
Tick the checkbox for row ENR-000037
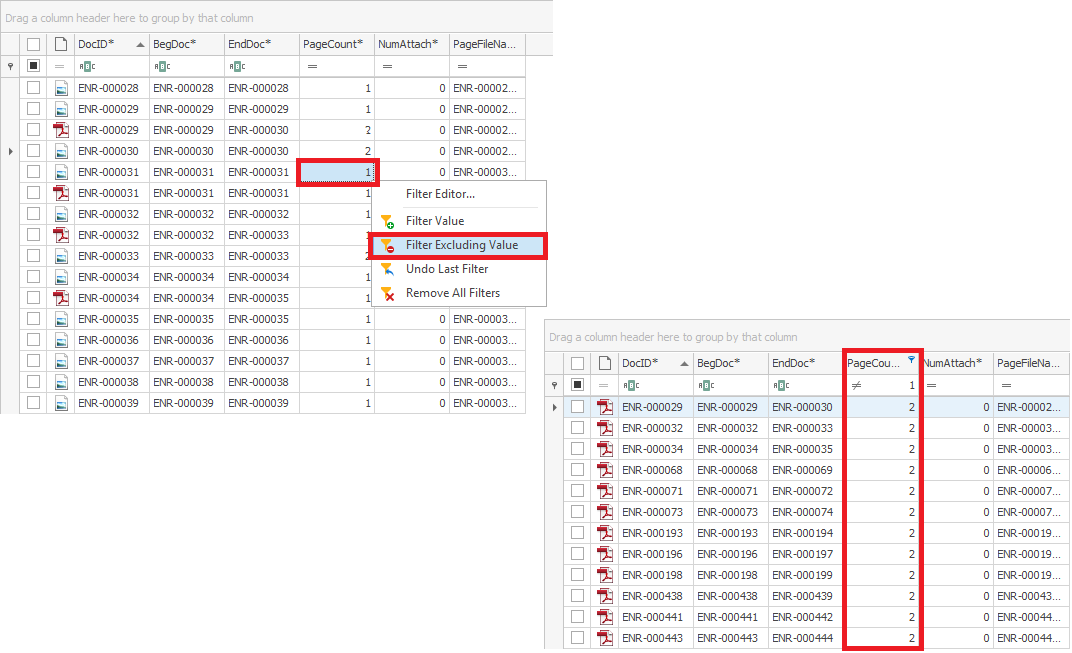click(34, 361)
